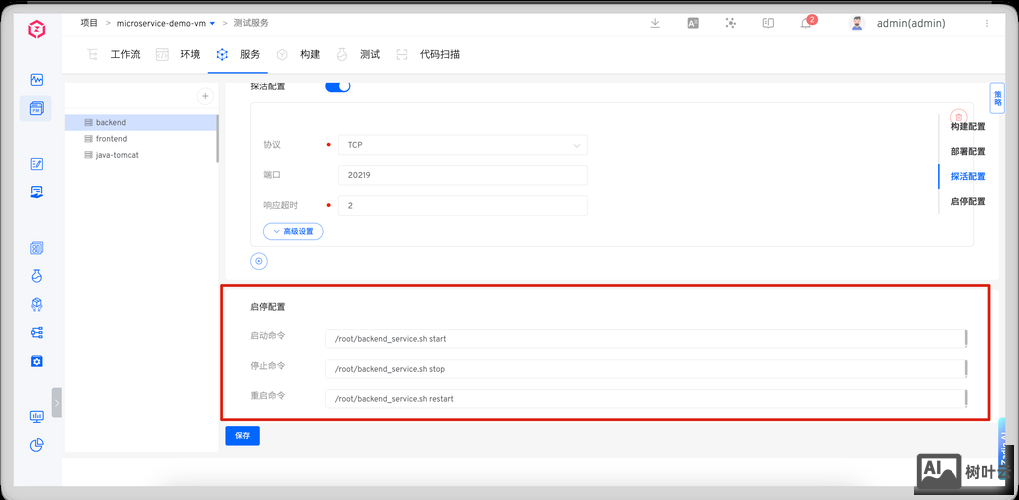
Task: Open the notifications bell with badge
Action: 806,23
